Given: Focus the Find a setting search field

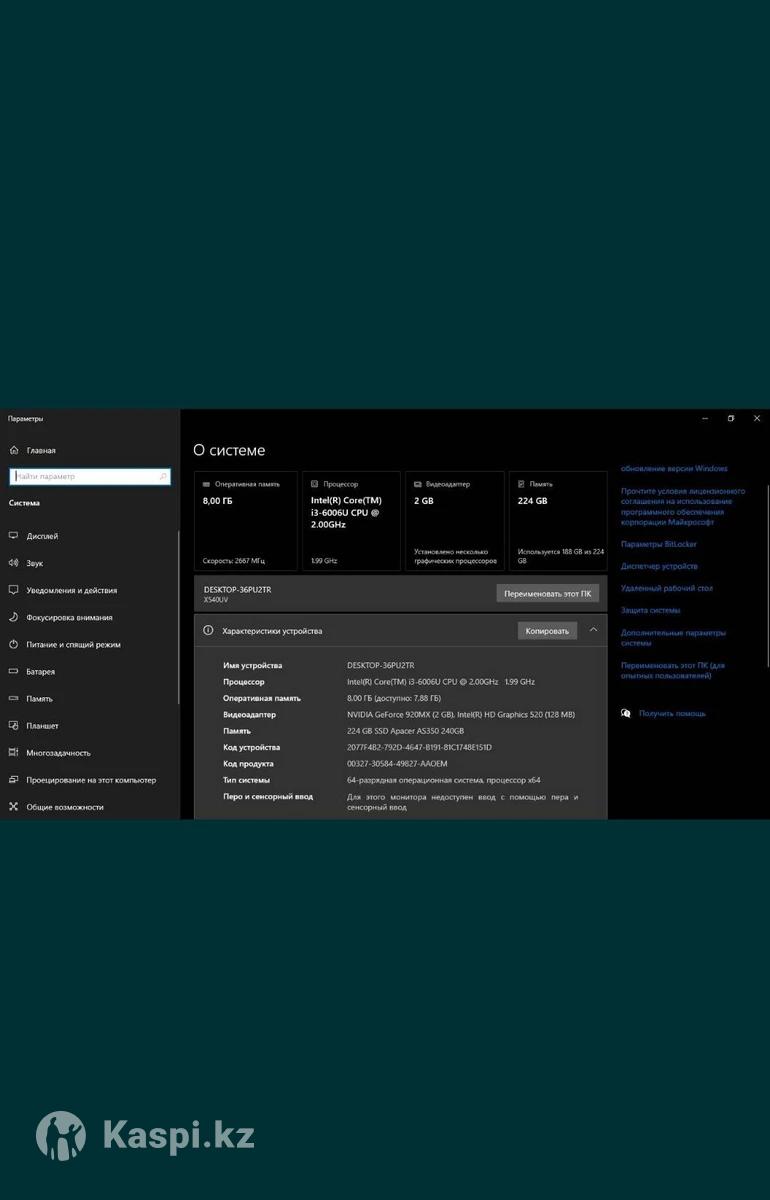Looking at the screenshot, I should point(85,477).
